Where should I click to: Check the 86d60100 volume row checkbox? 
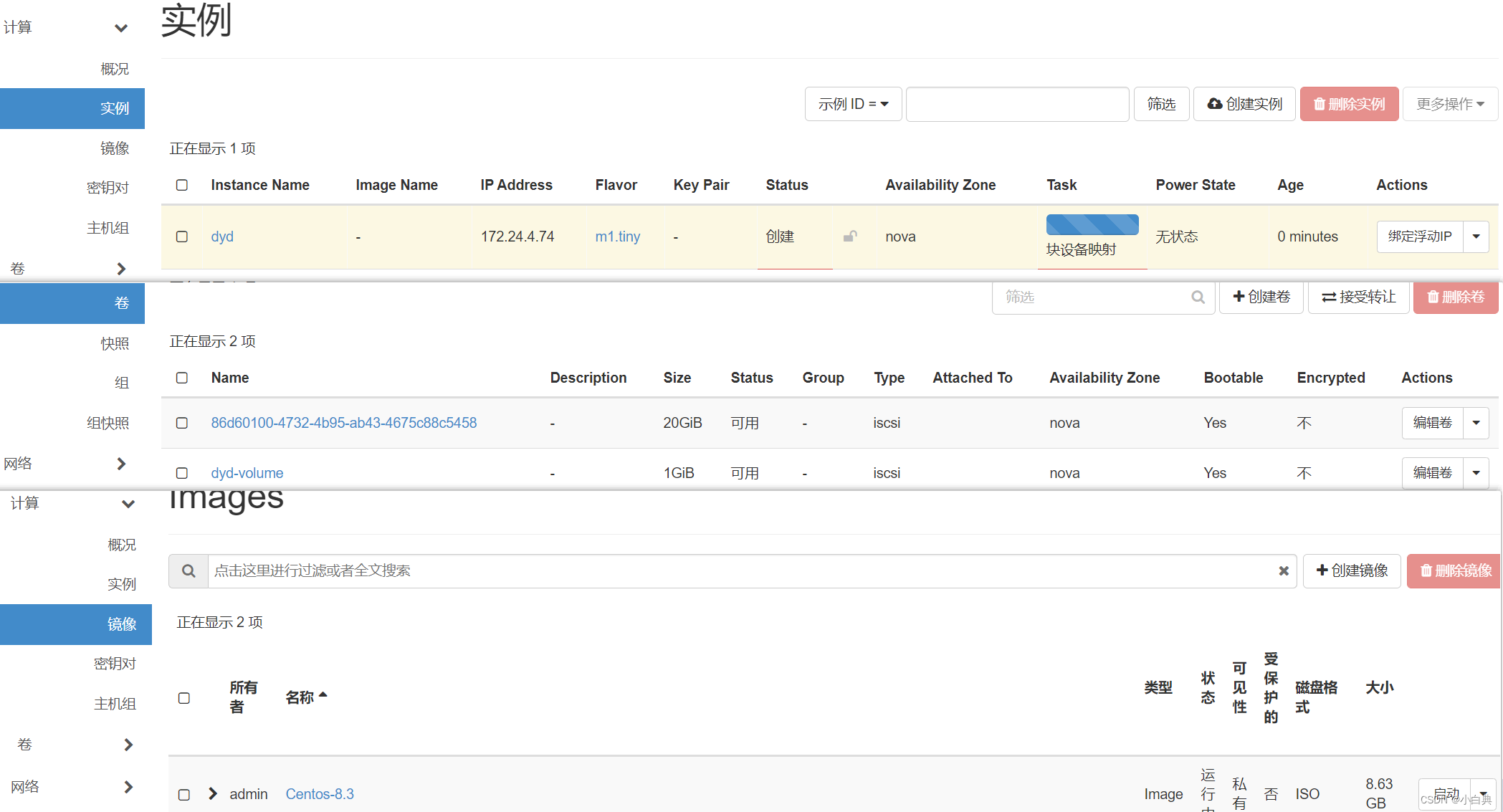(182, 423)
